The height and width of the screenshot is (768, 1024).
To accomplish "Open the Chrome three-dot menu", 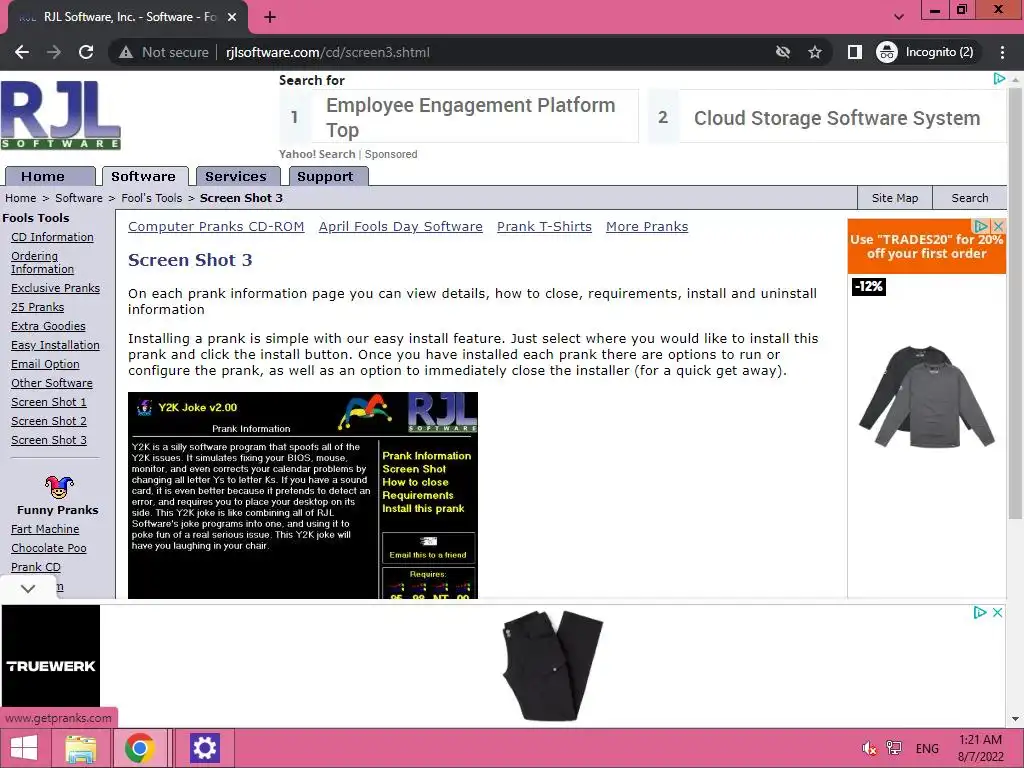I will 1002,52.
